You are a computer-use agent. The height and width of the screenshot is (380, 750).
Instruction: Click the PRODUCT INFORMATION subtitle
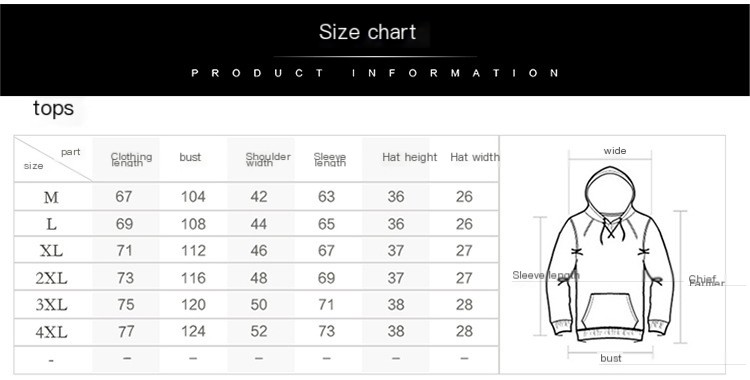pos(375,73)
